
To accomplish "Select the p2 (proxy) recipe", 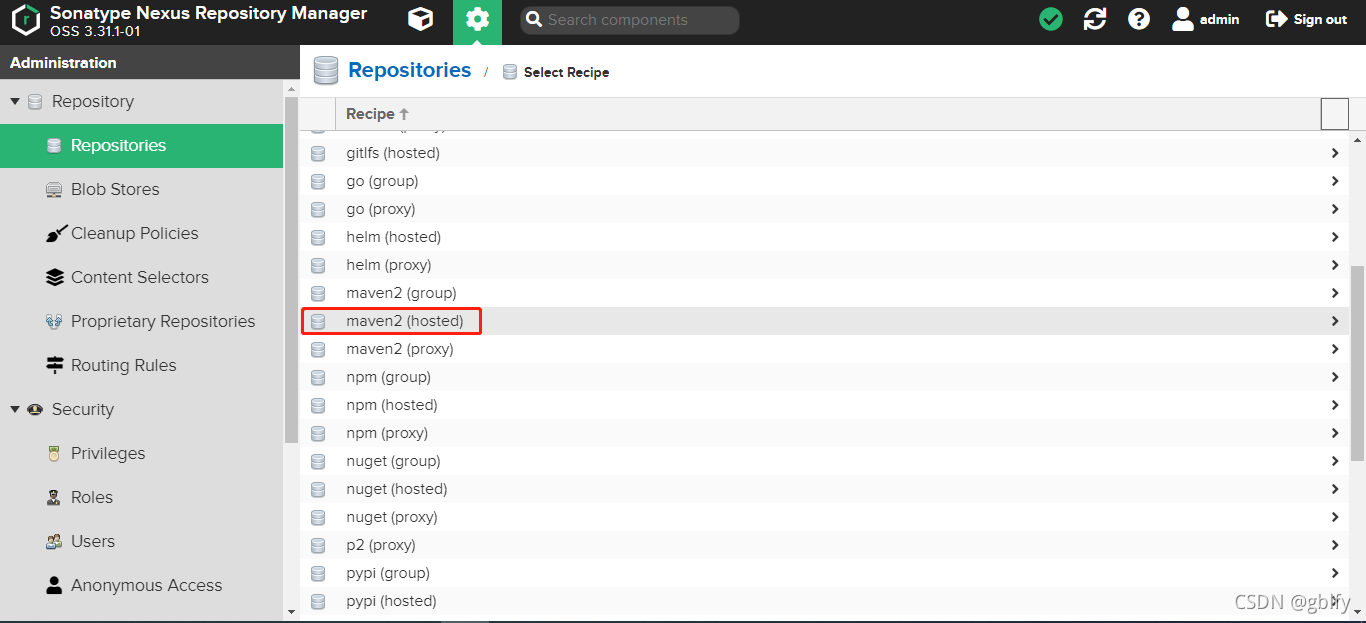I will (825, 545).
